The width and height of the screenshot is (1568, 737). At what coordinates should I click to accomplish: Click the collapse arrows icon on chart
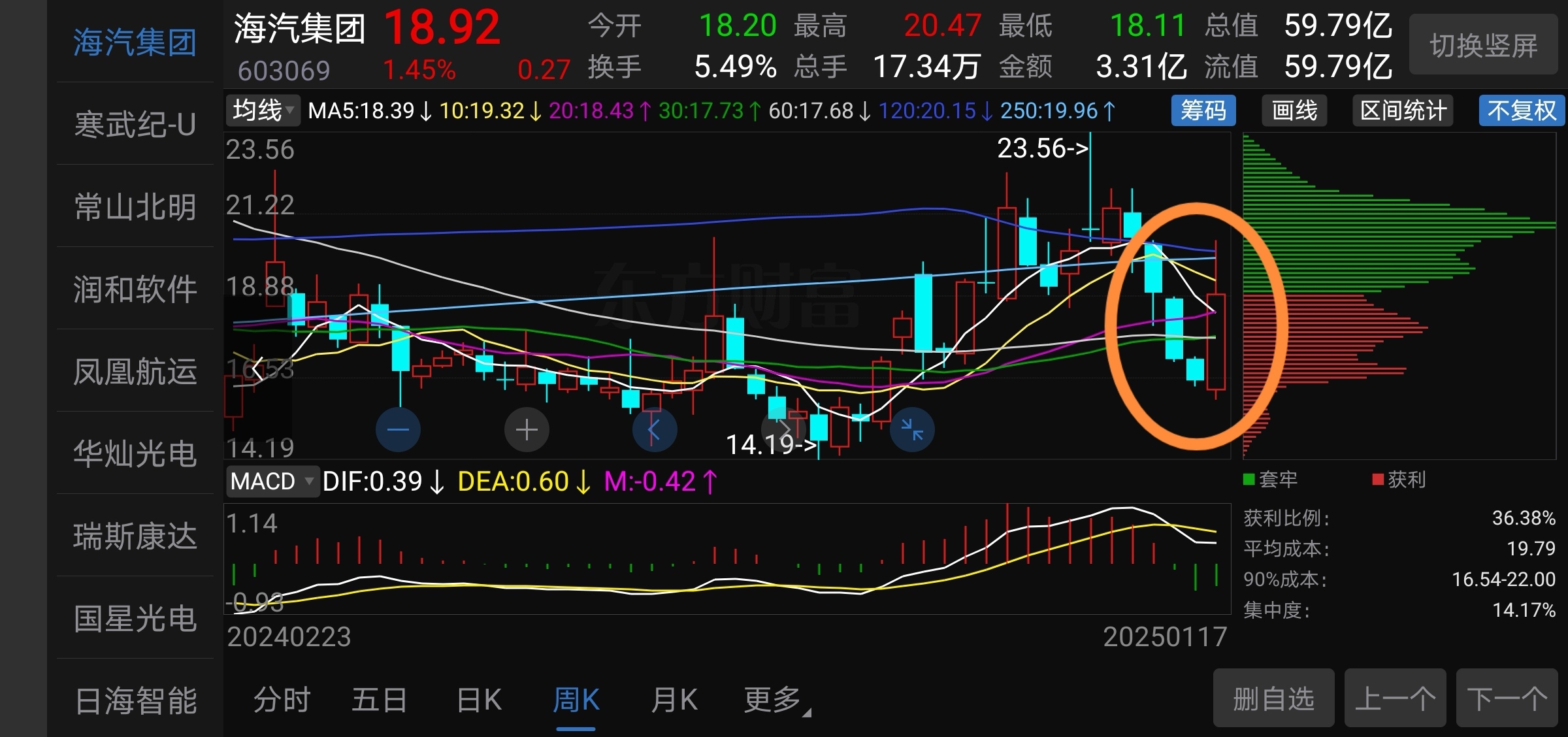(x=912, y=430)
